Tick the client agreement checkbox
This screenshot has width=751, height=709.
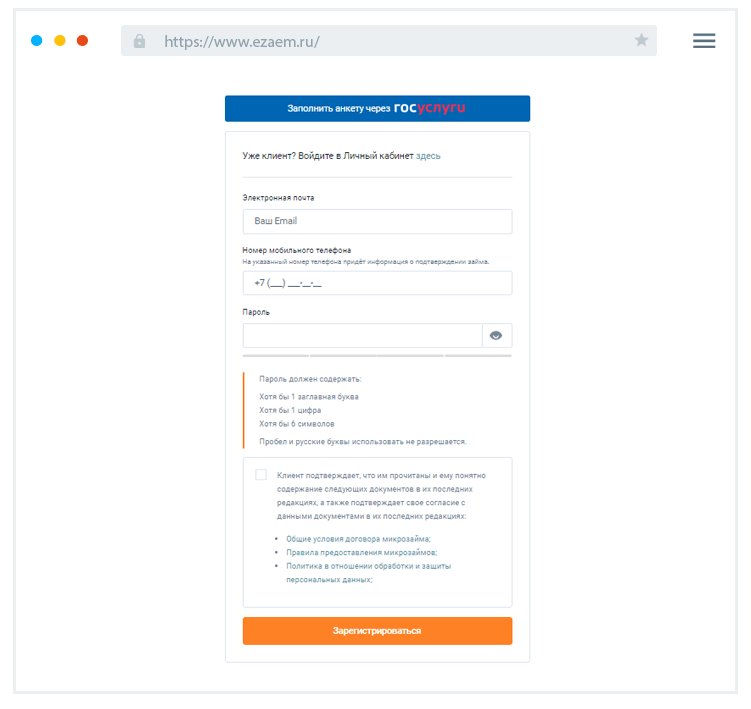point(261,475)
